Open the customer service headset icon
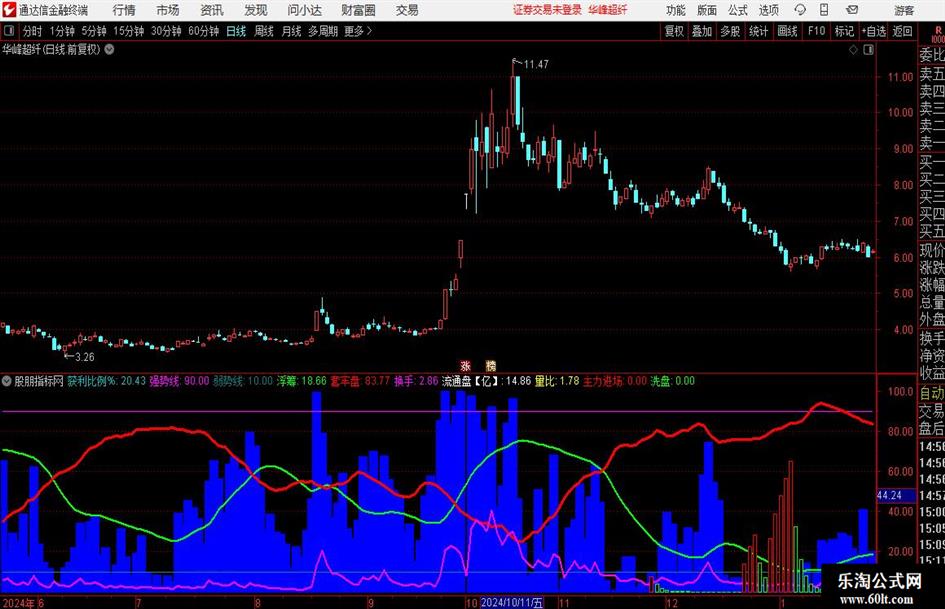This screenshot has height=609, width=945. (800, 10)
